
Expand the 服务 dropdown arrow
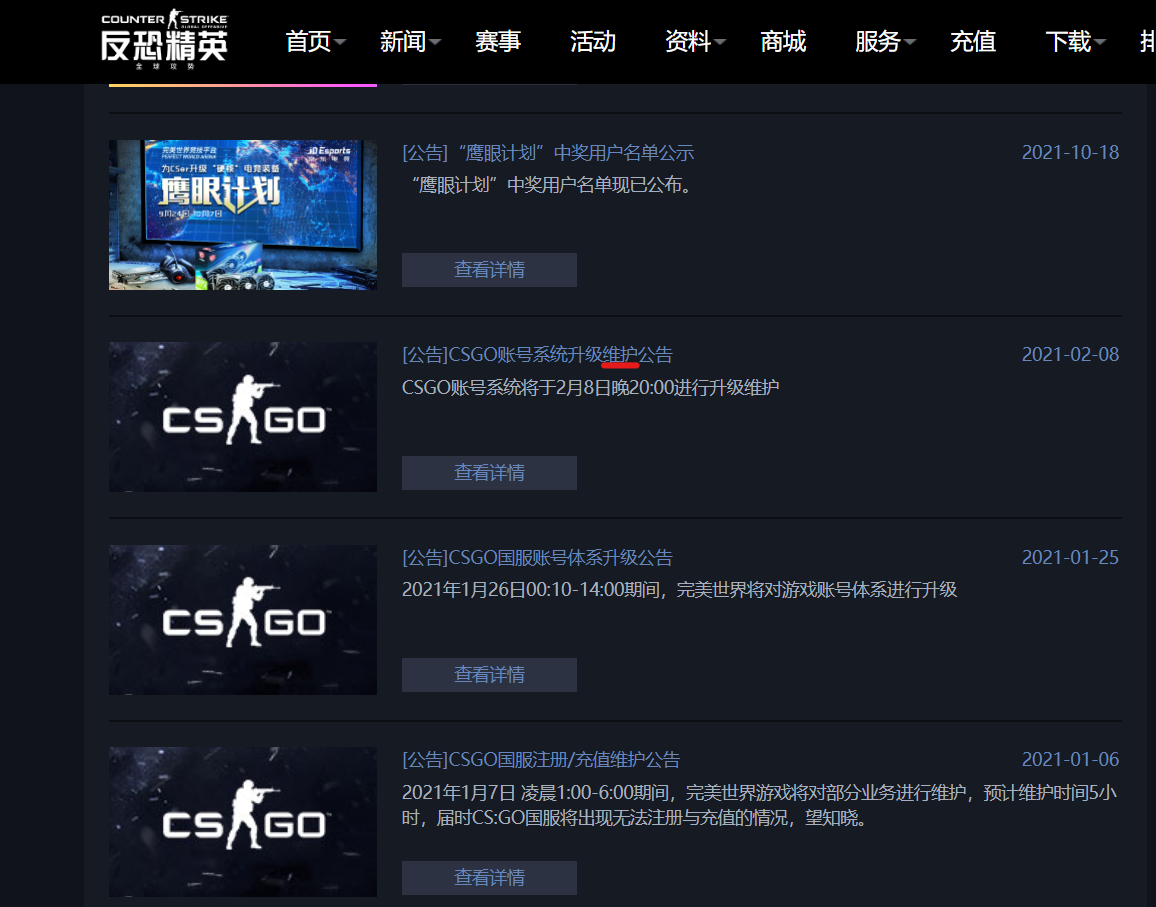point(910,42)
